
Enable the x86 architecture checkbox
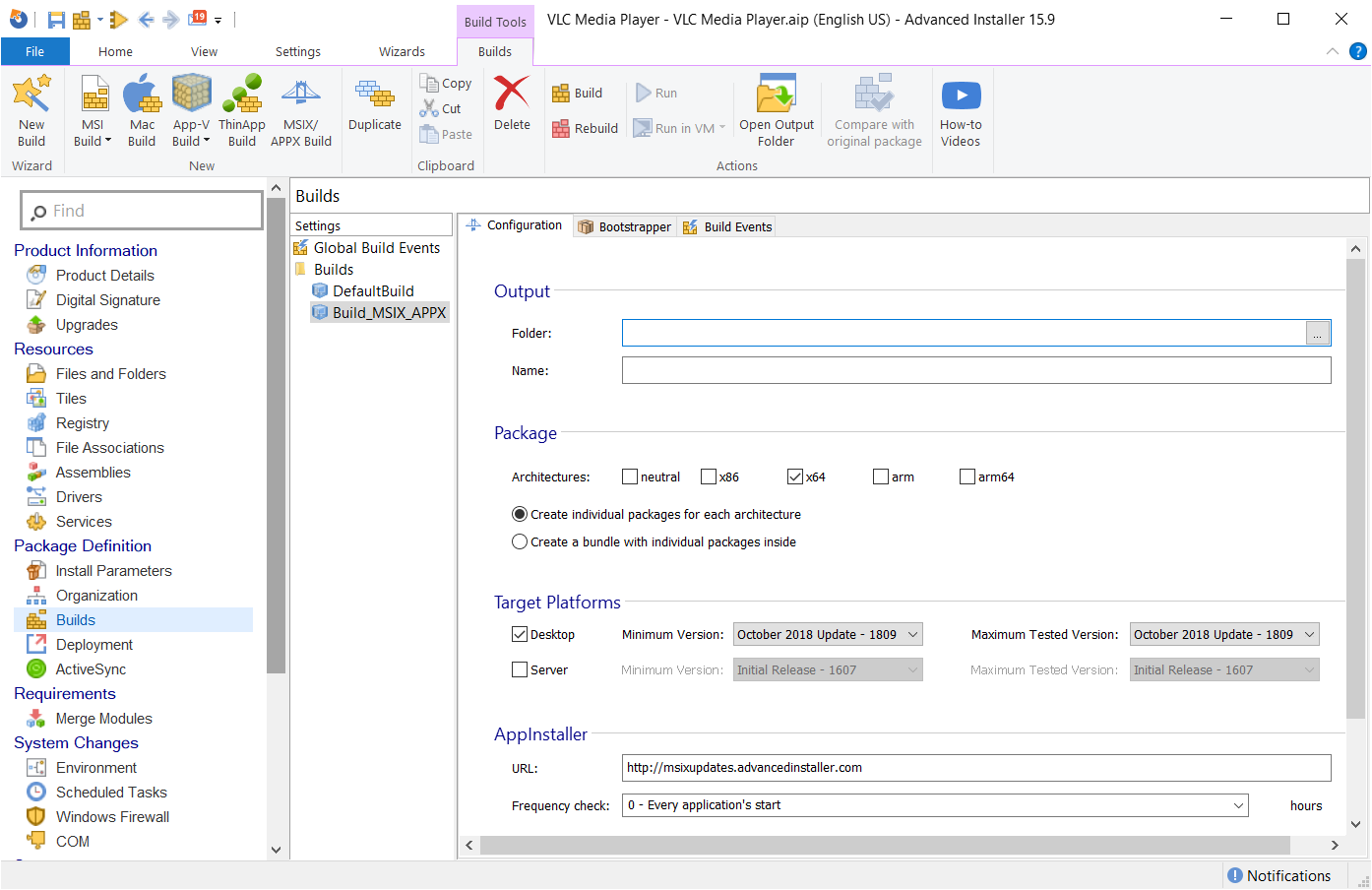709,477
